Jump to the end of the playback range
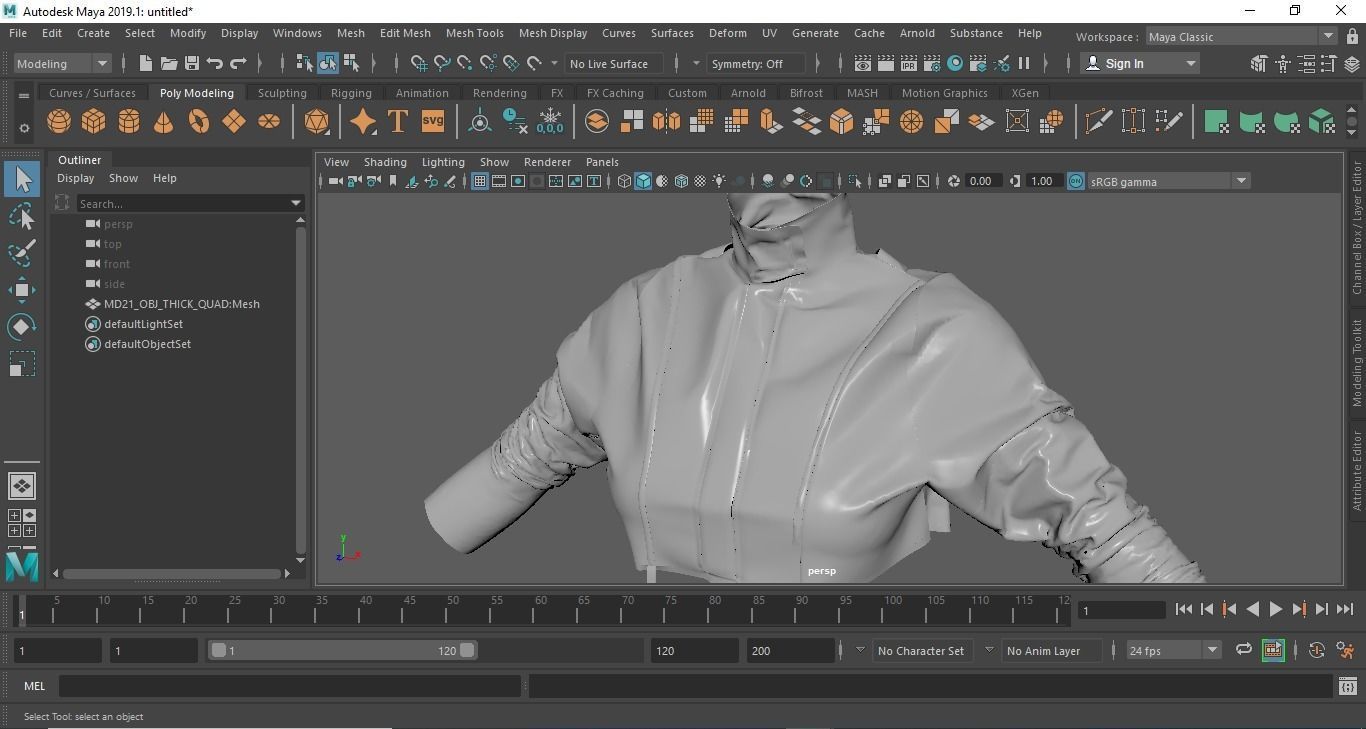Viewport: 1366px width, 729px height. [x=1345, y=609]
